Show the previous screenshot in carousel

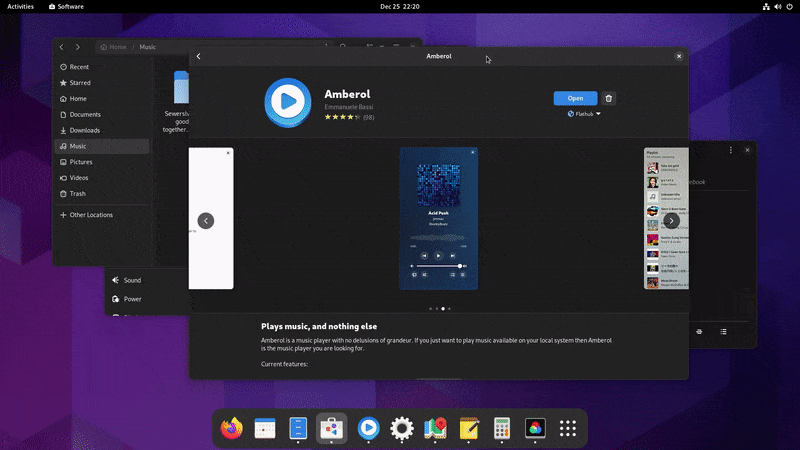click(x=206, y=220)
